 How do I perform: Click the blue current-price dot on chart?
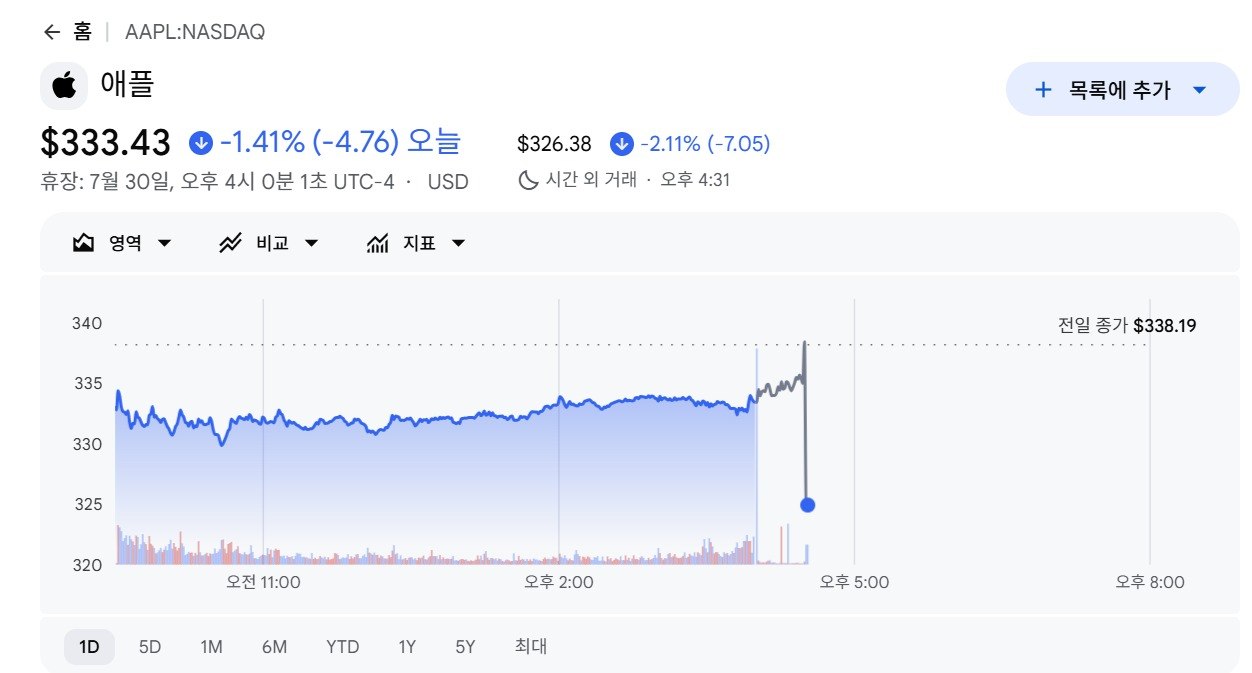808,505
